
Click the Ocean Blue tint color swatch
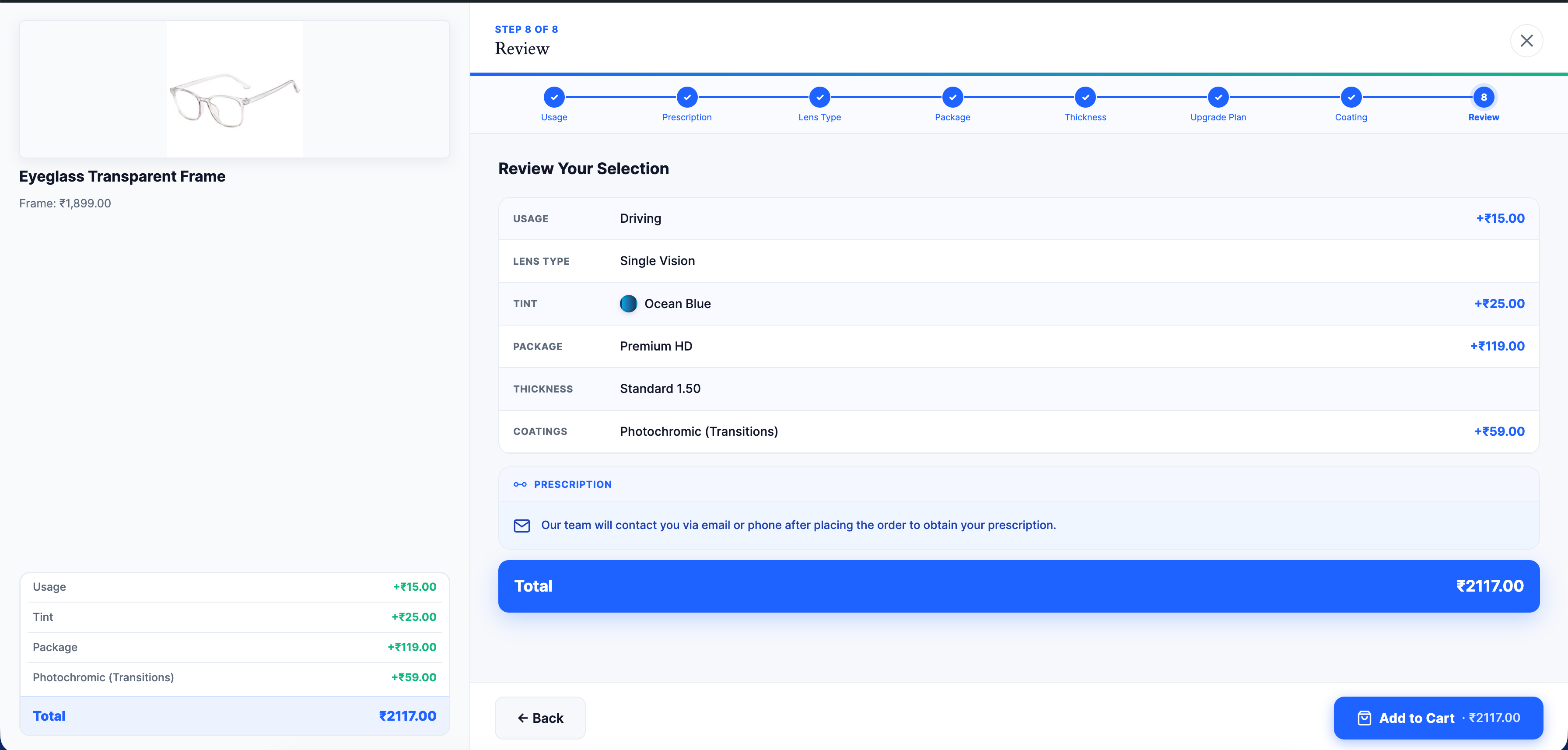coord(628,303)
